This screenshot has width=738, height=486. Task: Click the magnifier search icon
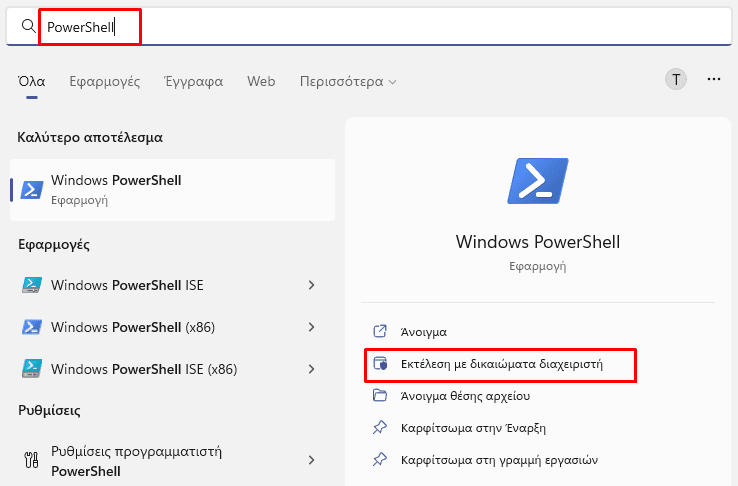[x=28, y=26]
